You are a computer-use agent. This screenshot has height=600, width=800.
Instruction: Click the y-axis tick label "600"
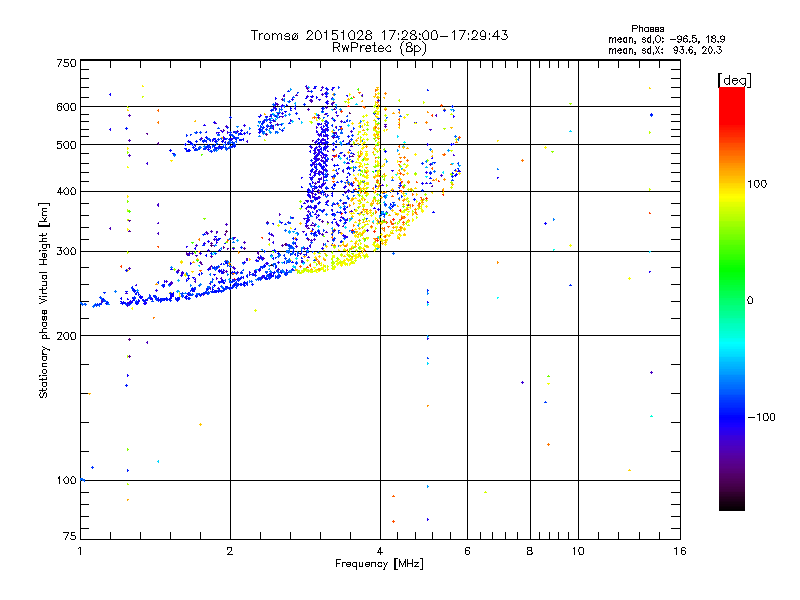pyautogui.click(x=66, y=107)
